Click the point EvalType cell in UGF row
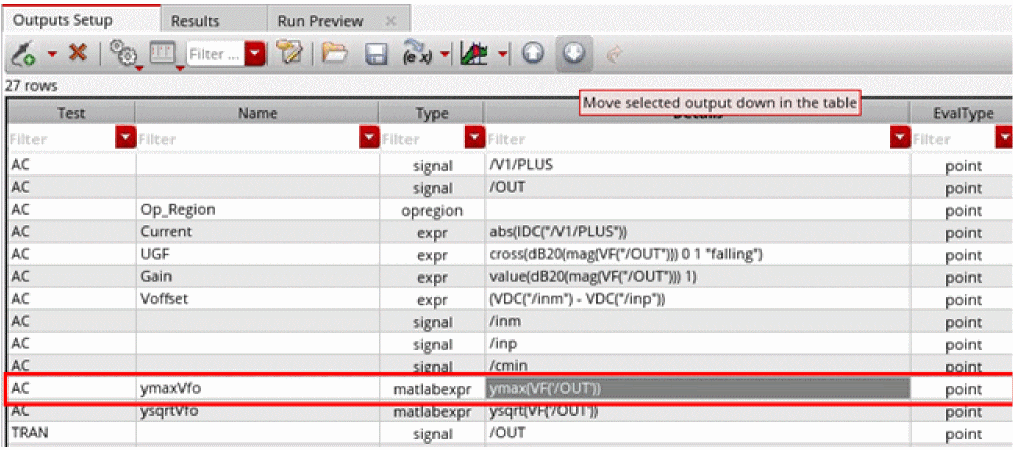Viewport: 1013px width, 450px height. [x=963, y=255]
